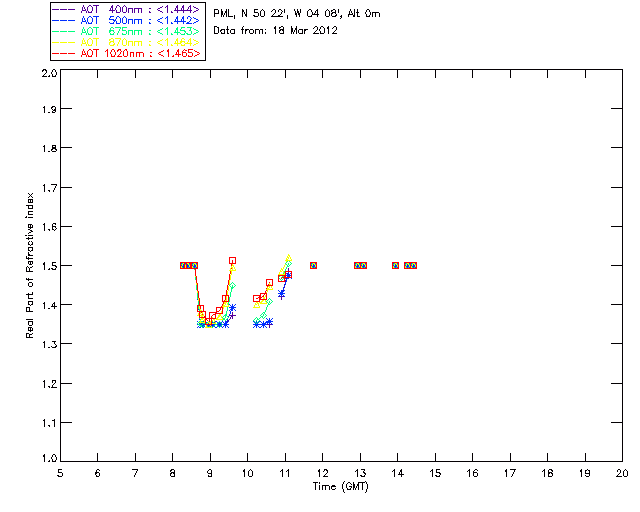Viewport: 640px width, 512px height.
Task: Click the x-axis tick label 8
Action: click(173, 473)
